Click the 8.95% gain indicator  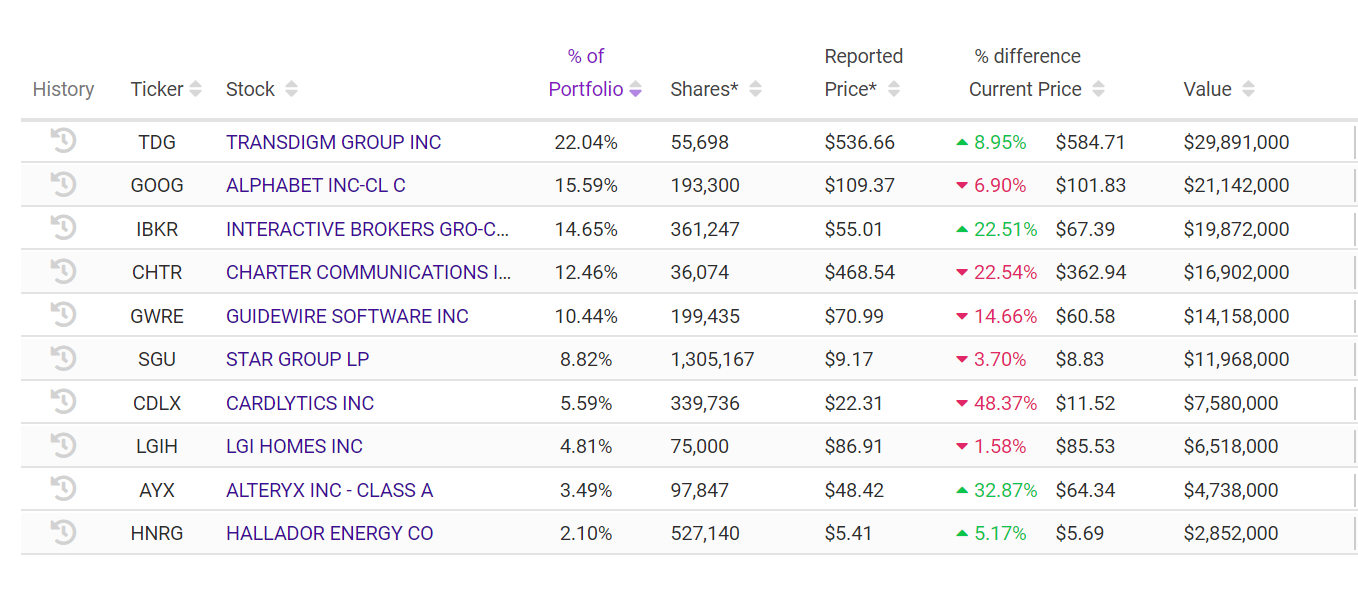[x=991, y=142]
